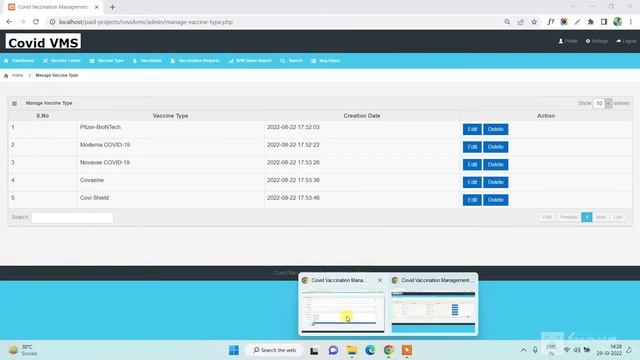Click the Next pagination button
This screenshot has height=360, width=640.
point(600,217)
